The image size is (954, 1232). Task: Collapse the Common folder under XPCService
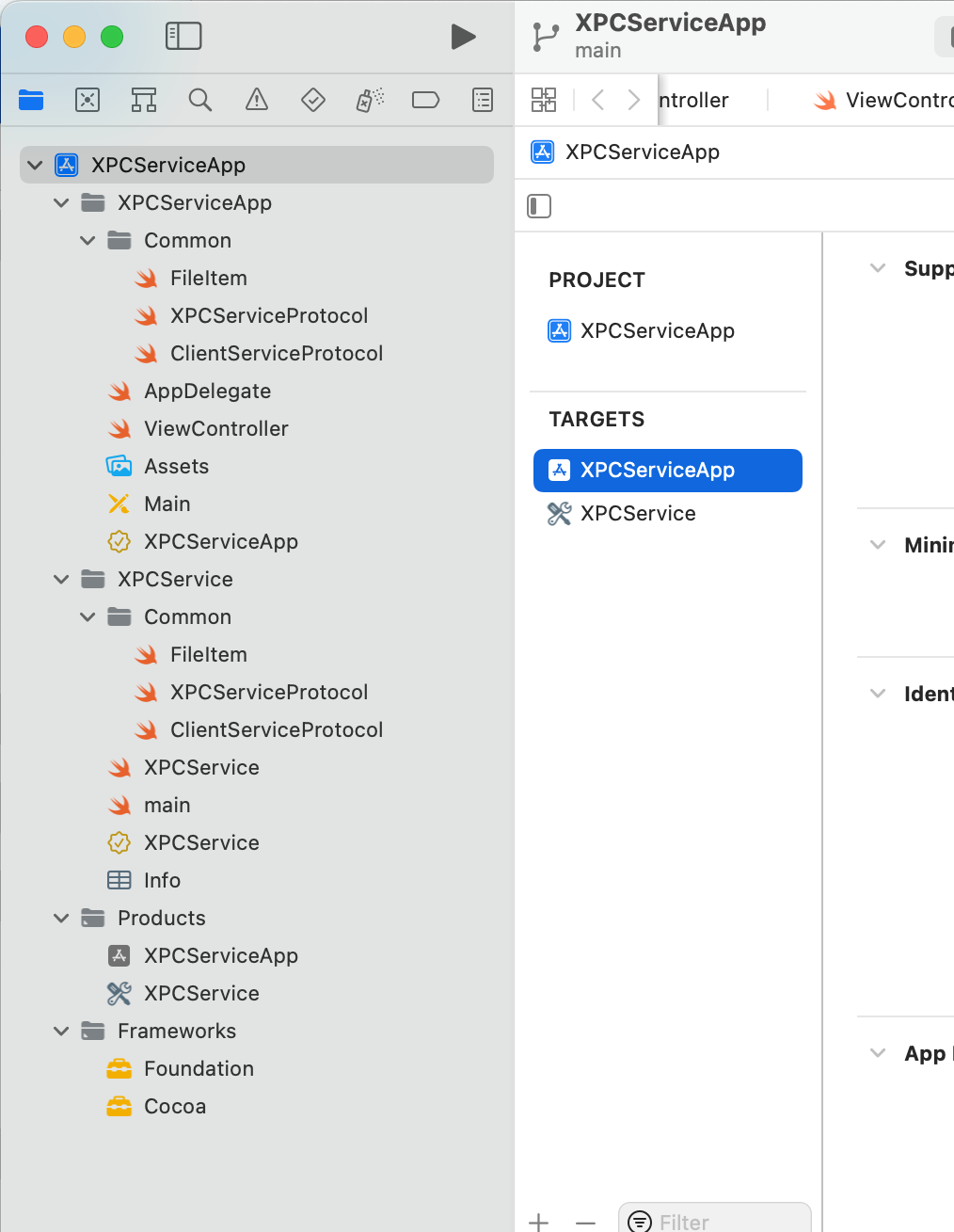coord(87,616)
